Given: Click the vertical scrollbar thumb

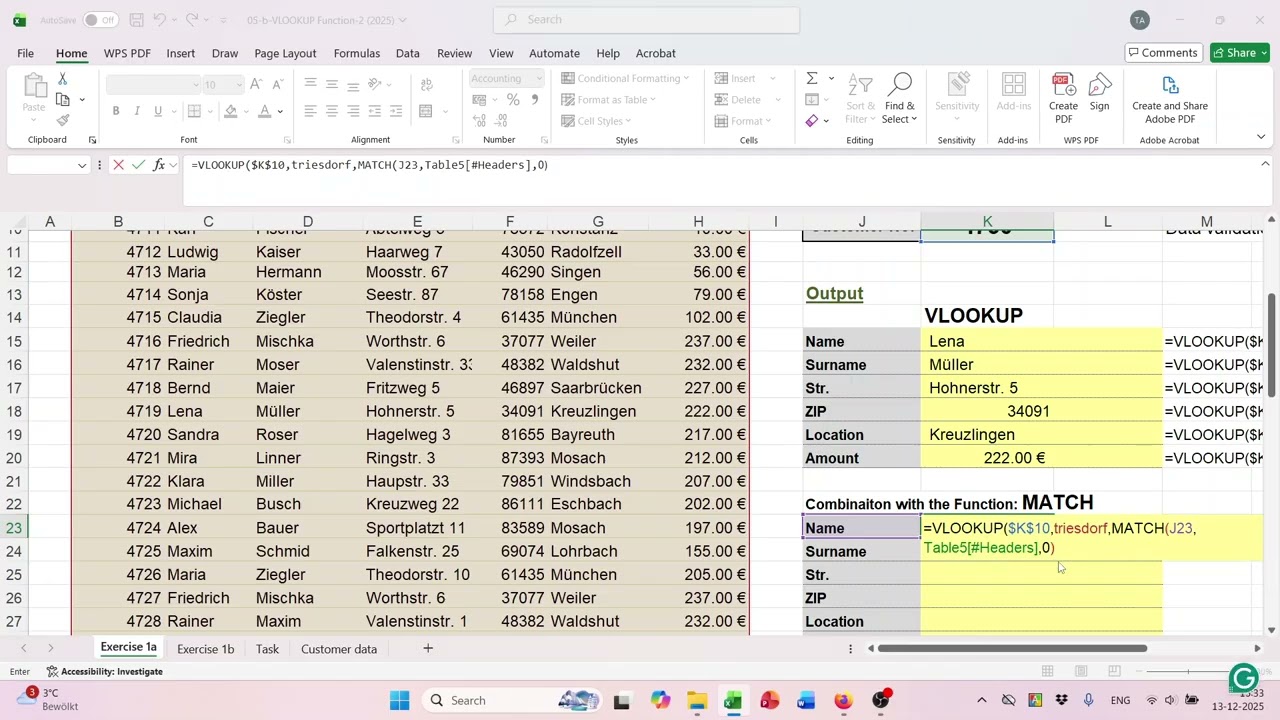Looking at the screenshot, I should click(x=1272, y=346).
